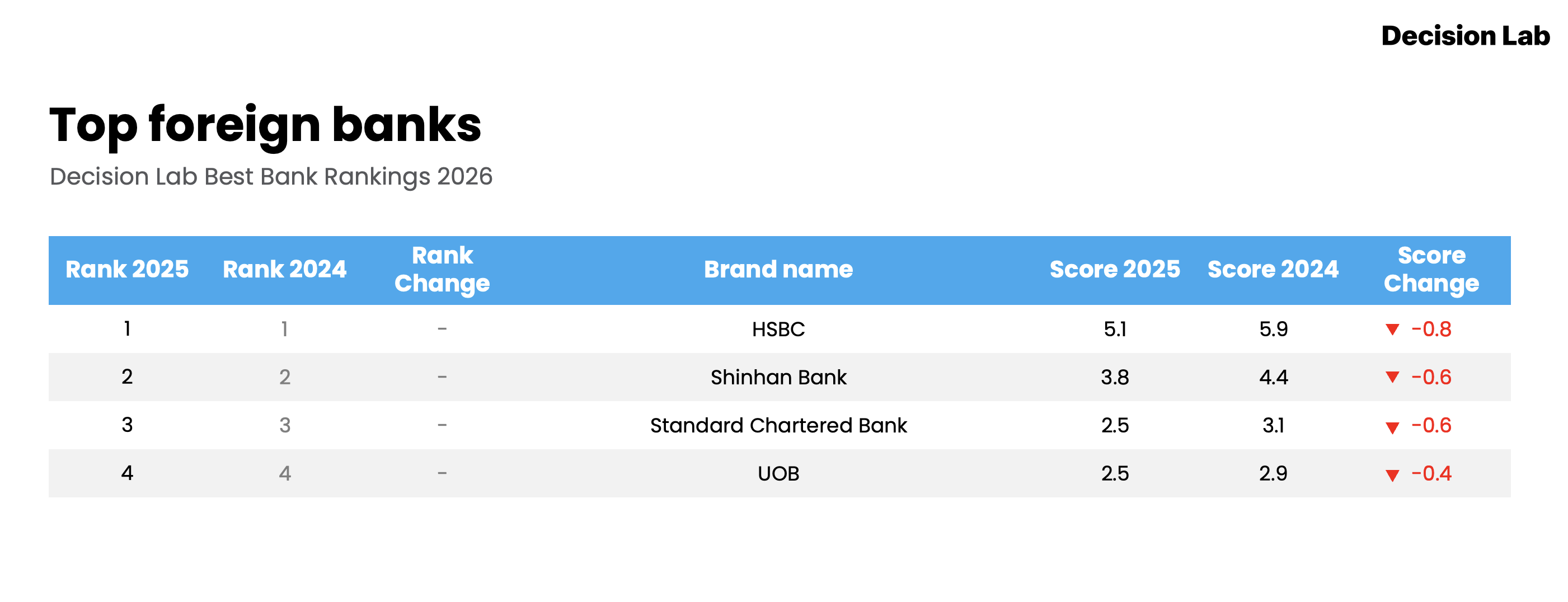Select the Rank 2024 column header

284,270
